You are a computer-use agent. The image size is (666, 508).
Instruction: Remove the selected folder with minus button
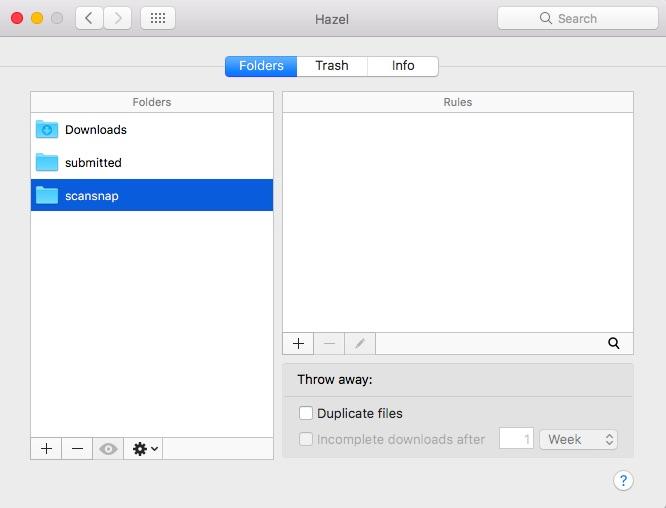coord(77,449)
